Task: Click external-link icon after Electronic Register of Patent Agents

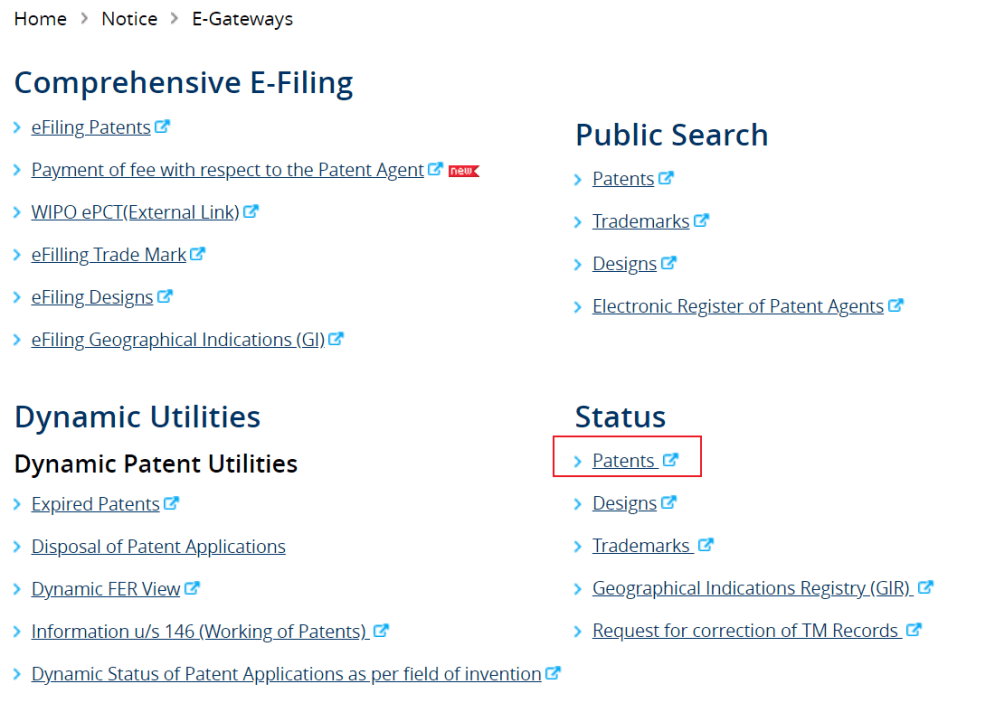Action: 895,305
